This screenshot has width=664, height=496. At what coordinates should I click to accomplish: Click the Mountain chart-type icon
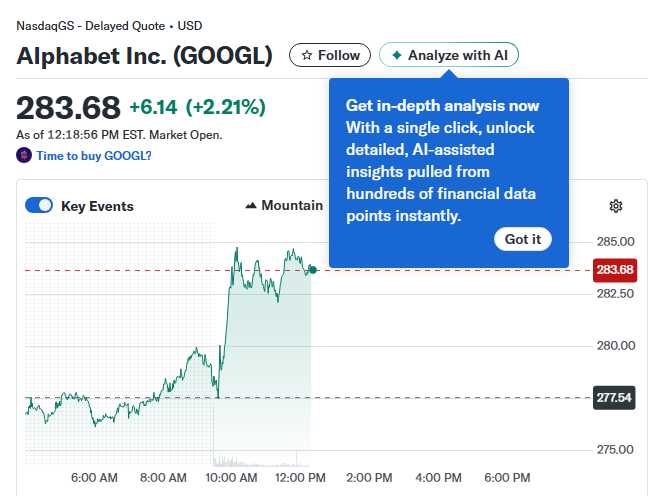click(x=251, y=206)
